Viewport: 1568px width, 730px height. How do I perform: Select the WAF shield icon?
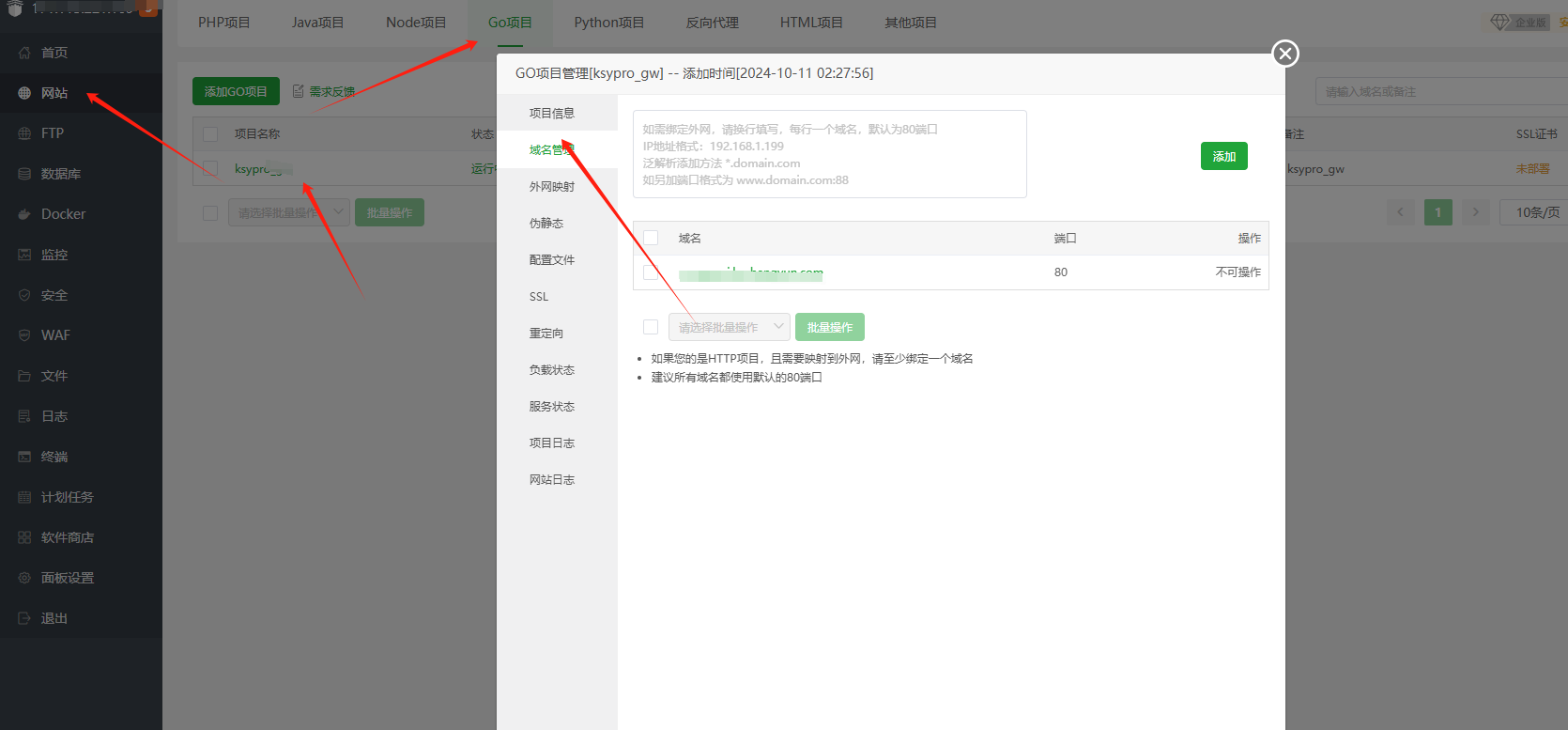click(x=24, y=335)
